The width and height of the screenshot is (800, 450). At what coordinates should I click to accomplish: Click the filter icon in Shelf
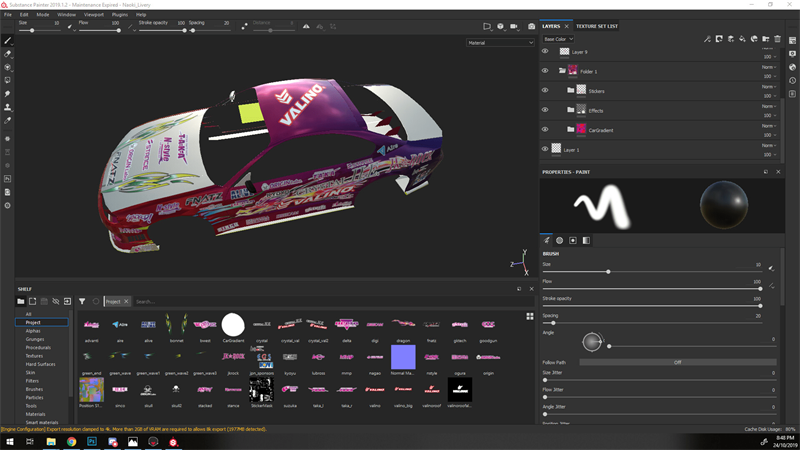[82, 301]
